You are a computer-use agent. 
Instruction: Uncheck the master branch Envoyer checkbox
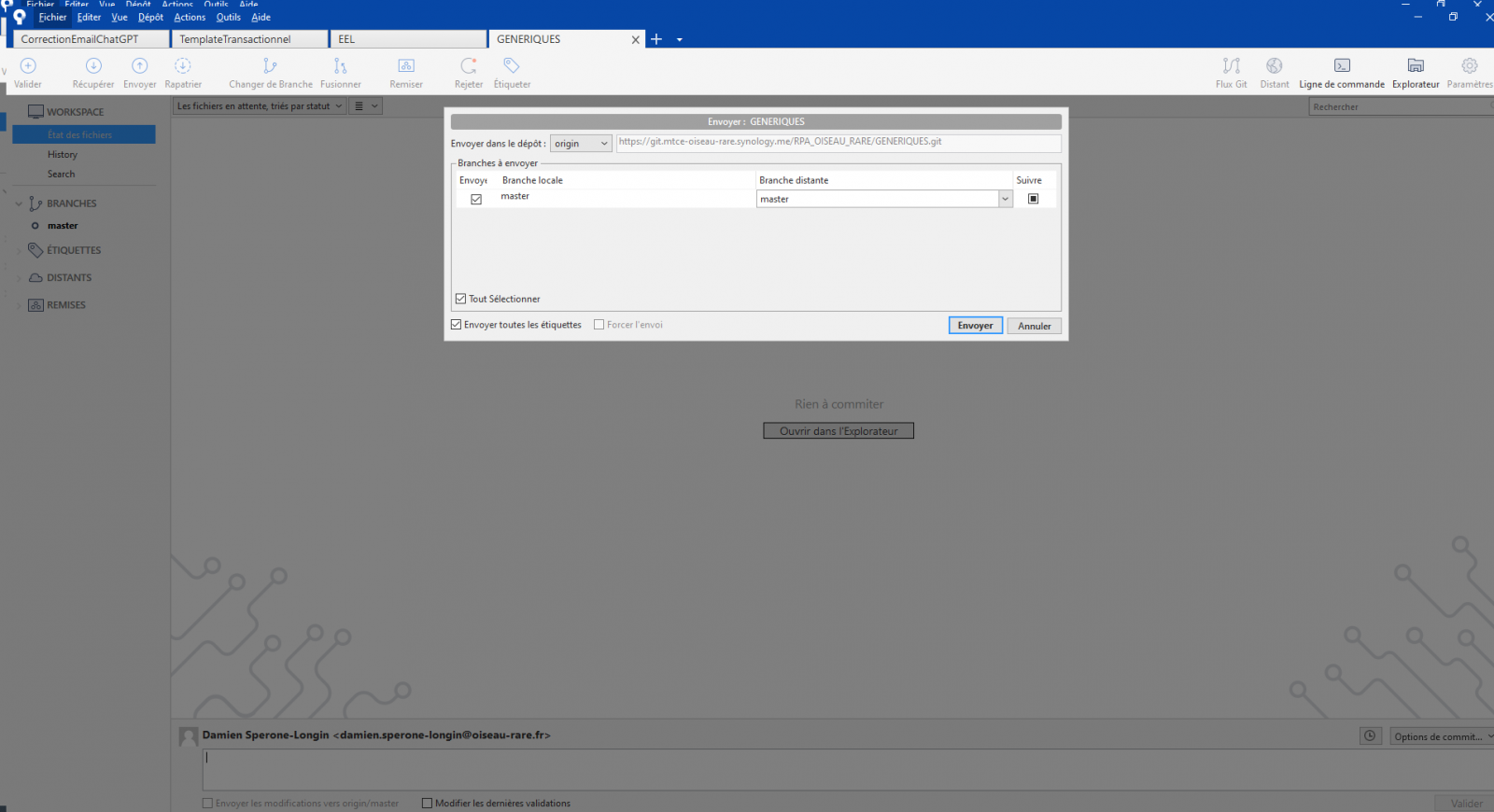[x=476, y=199]
